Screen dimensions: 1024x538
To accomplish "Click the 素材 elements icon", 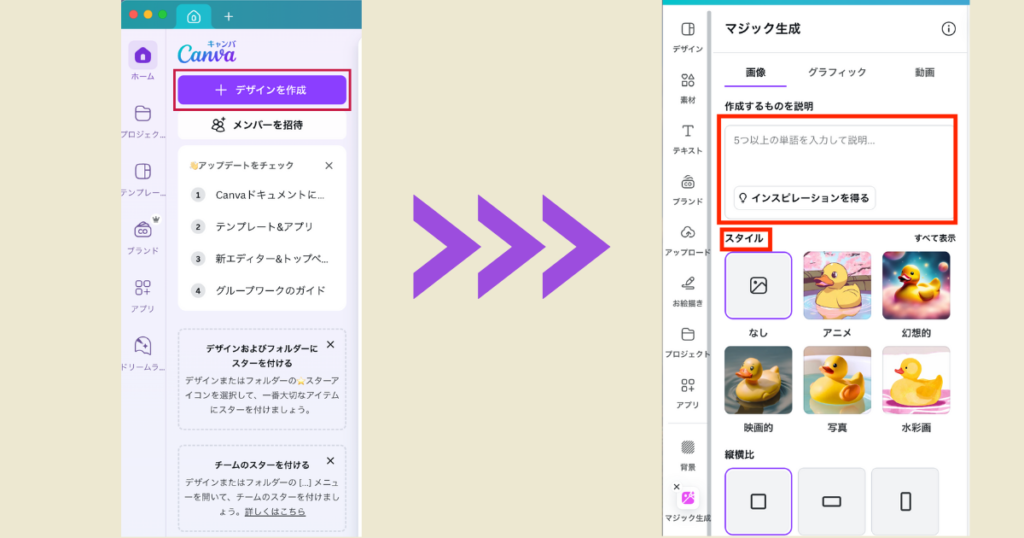I will click(687, 81).
